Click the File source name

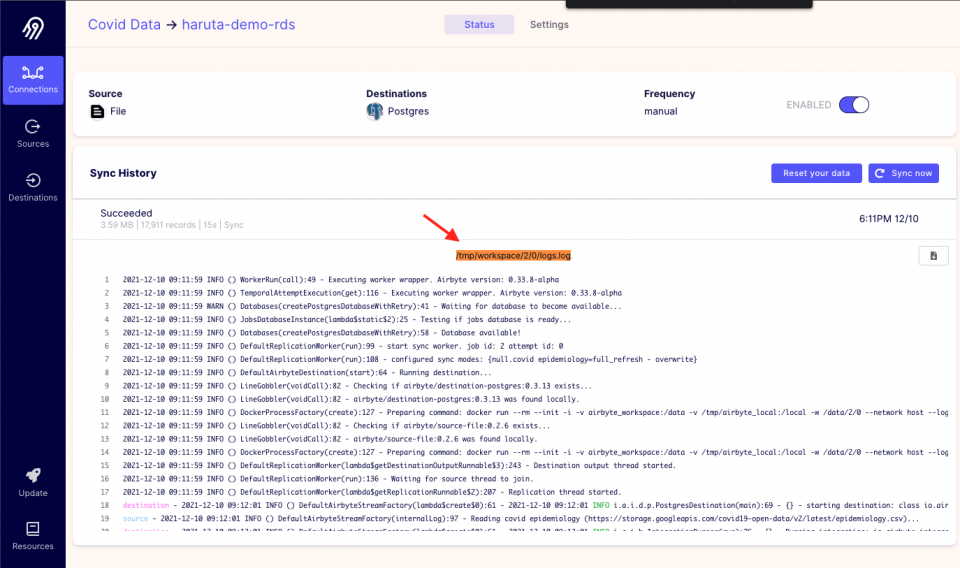click(x=118, y=111)
